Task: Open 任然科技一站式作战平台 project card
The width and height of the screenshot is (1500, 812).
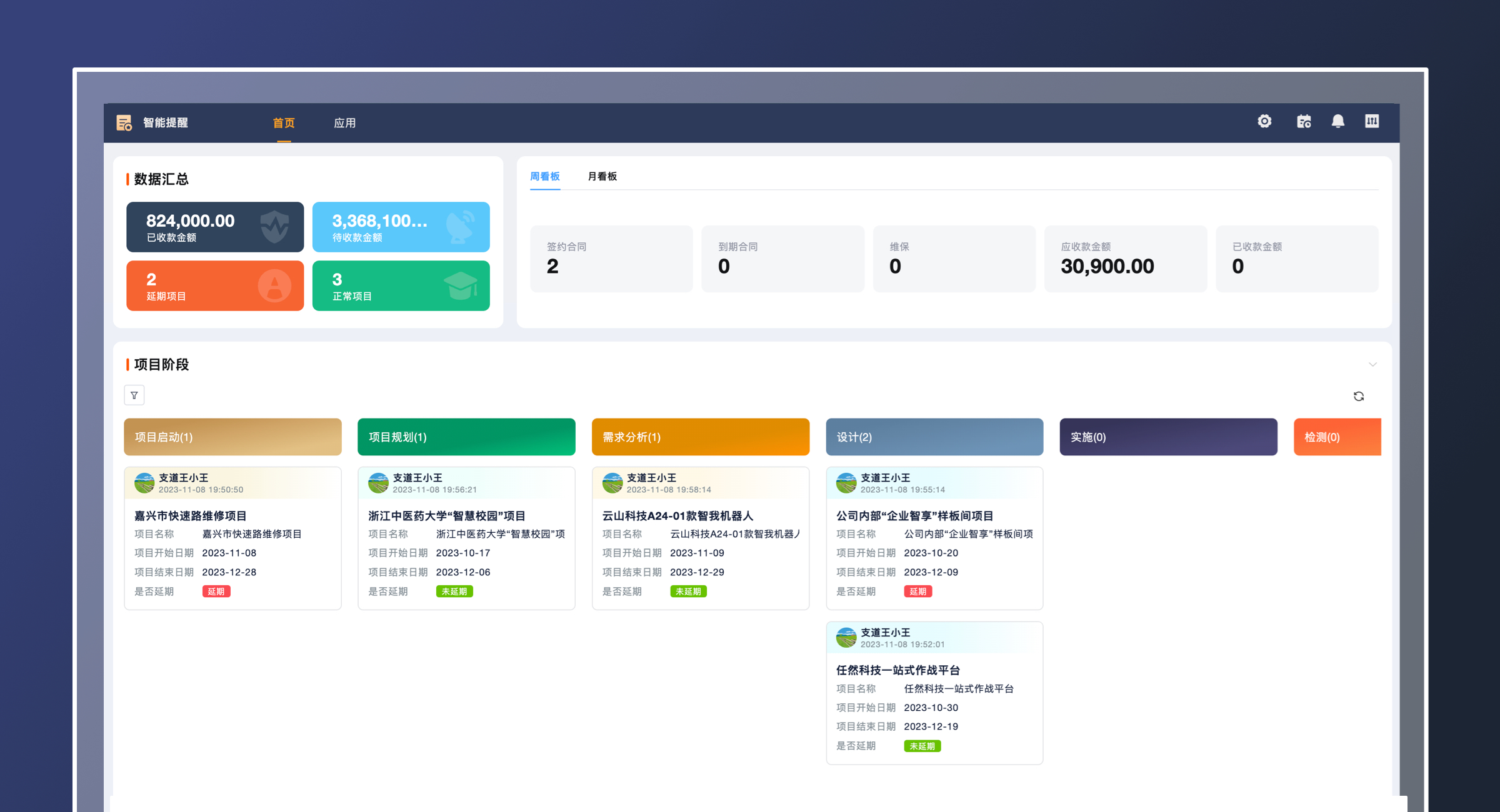Action: pyautogui.click(x=897, y=670)
